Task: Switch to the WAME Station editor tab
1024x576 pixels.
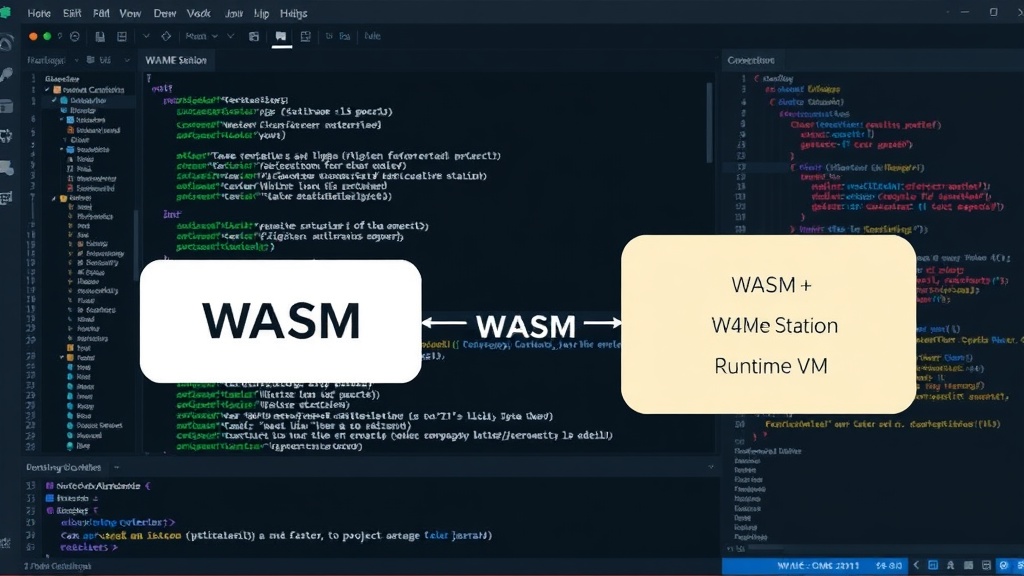Action: 176,60
